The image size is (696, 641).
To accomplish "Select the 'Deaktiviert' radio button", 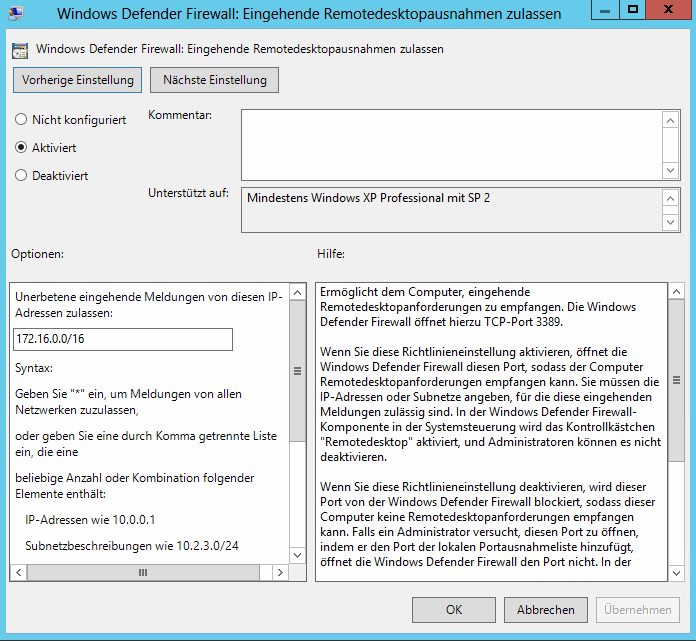I will point(21,176).
